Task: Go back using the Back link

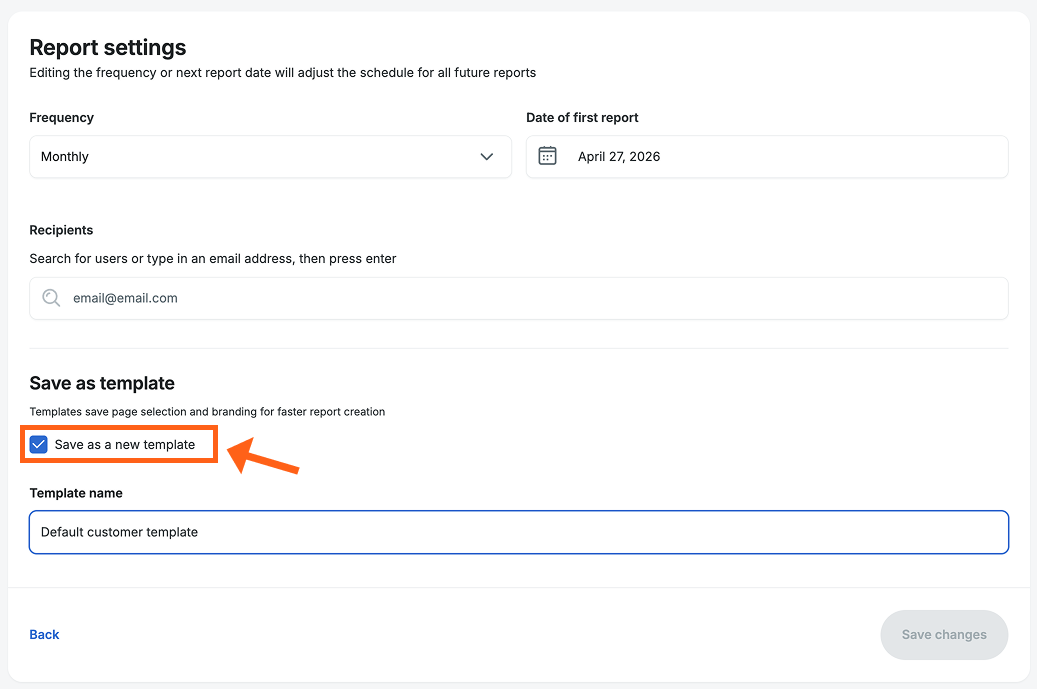Action: click(44, 634)
